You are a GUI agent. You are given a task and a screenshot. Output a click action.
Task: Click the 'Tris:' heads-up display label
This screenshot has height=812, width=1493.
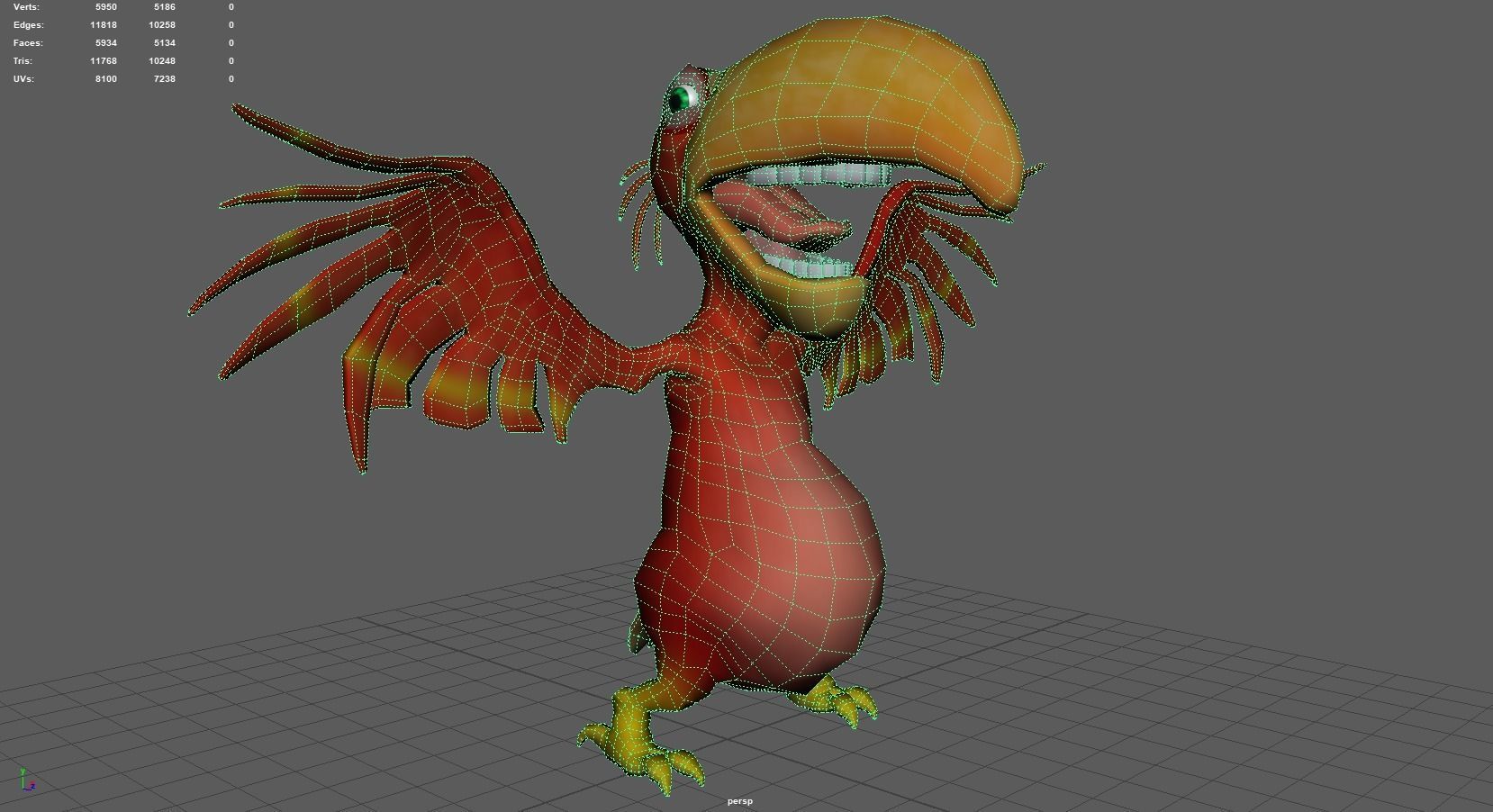23,61
